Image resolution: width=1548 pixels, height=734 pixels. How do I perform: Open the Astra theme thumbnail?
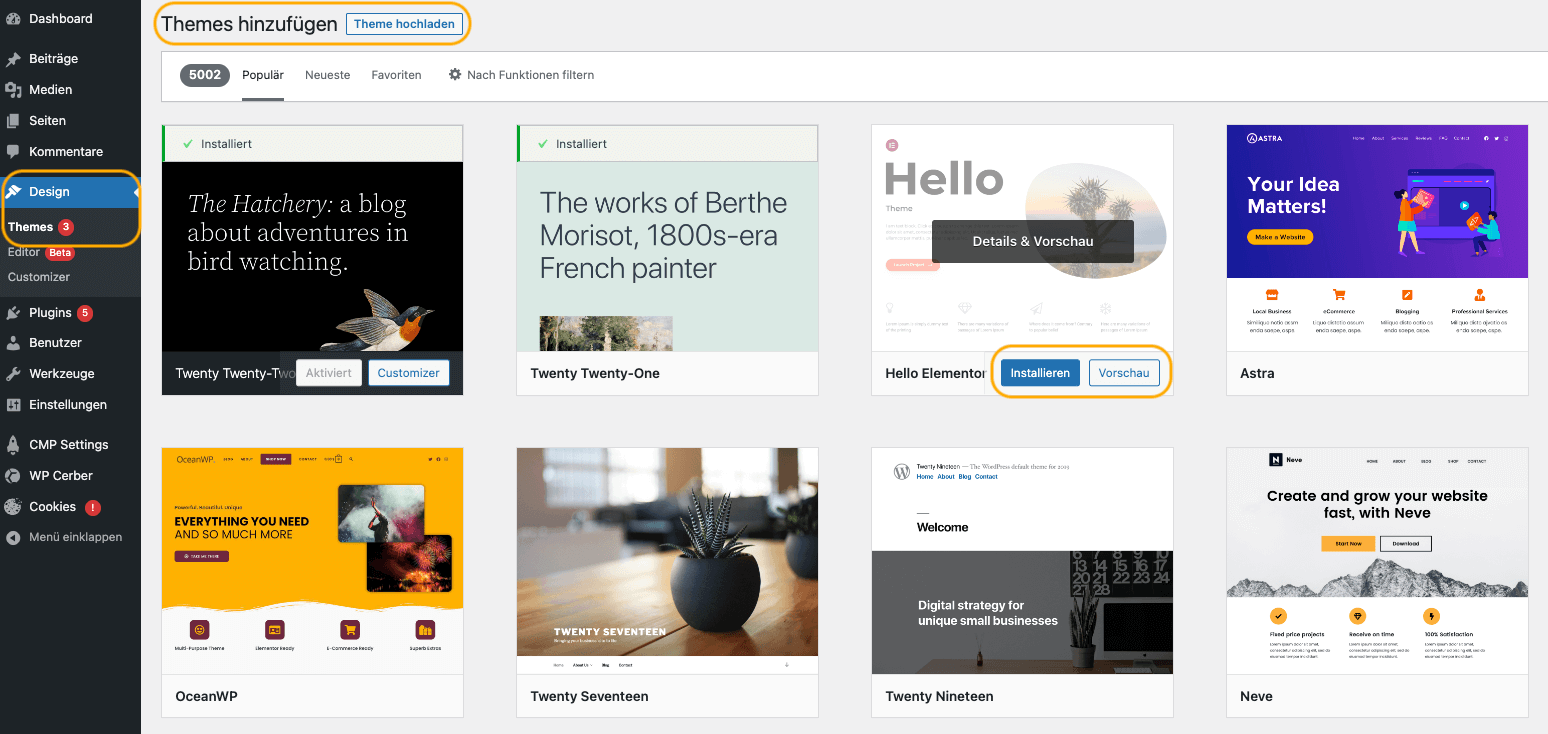click(x=1377, y=238)
